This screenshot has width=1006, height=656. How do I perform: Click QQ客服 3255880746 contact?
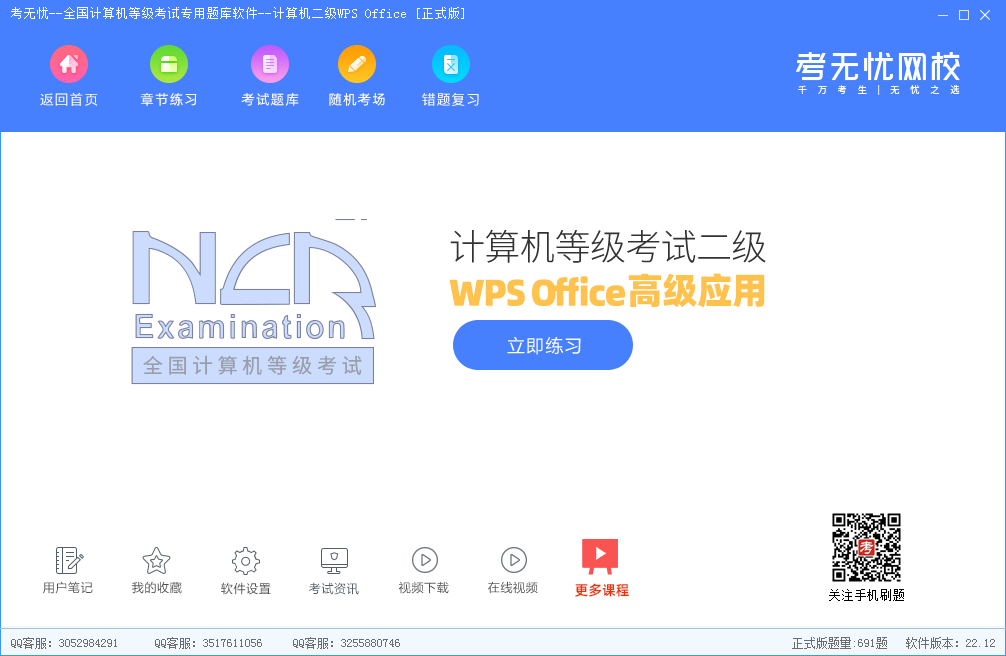346,643
